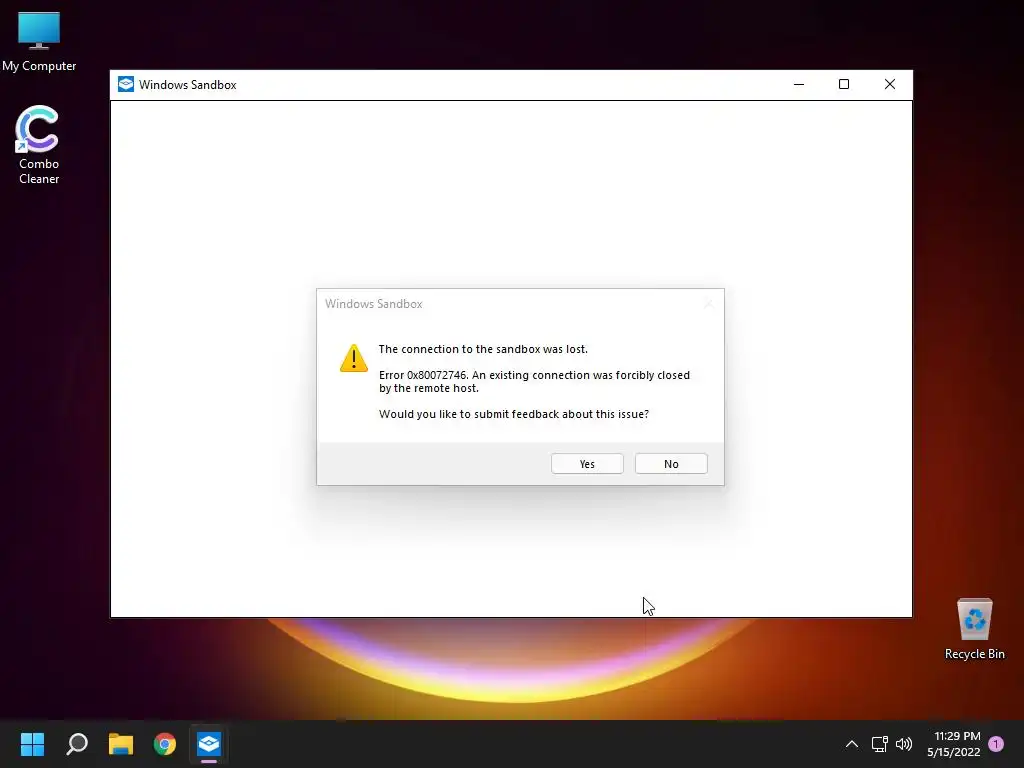
Task: Show hidden system tray icons
Action: [852, 744]
